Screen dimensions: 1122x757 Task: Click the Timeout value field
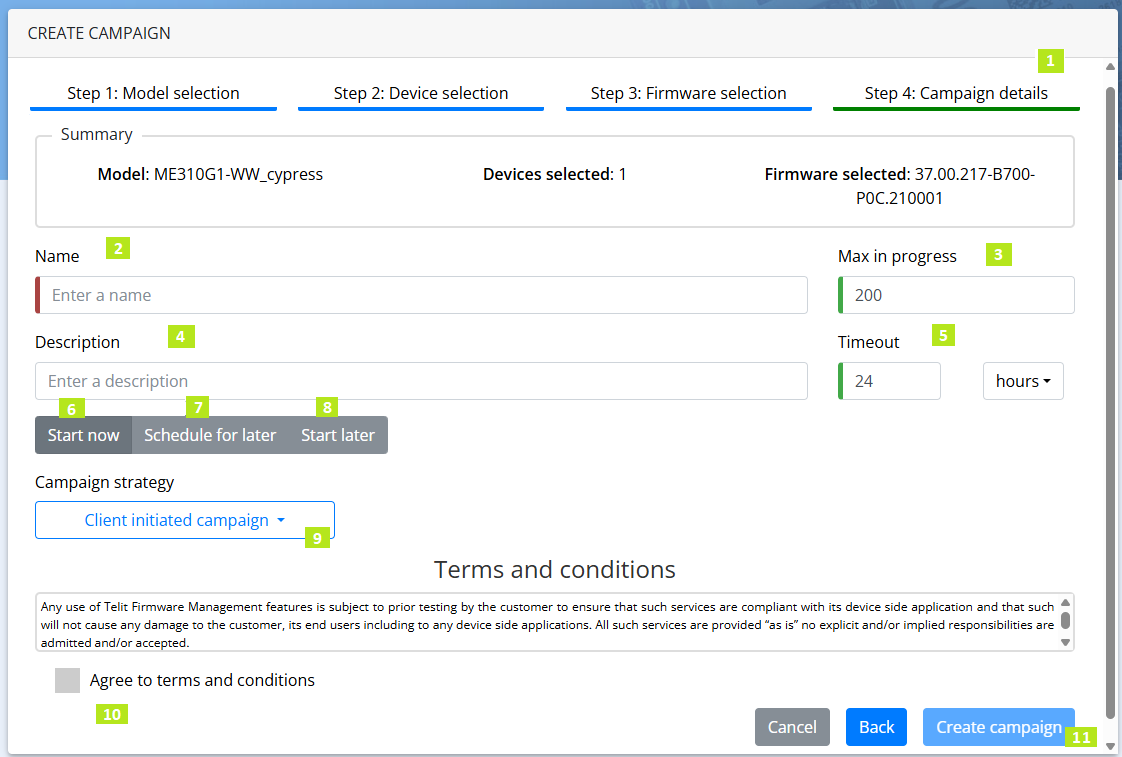pyautogui.click(x=889, y=381)
